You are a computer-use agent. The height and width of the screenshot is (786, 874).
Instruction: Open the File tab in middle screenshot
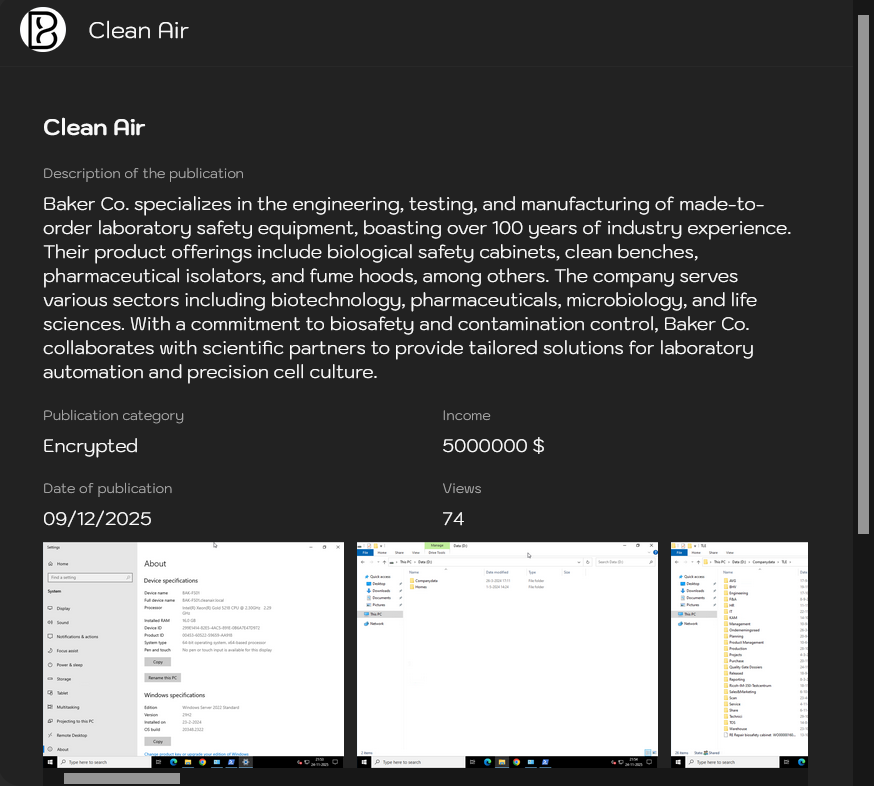point(366,552)
